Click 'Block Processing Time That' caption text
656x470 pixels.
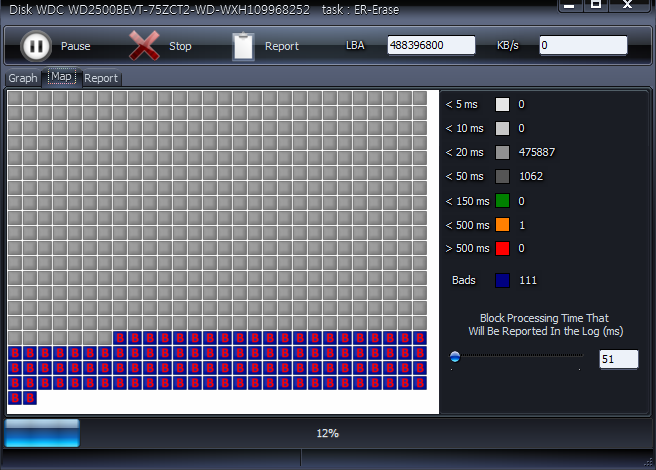[544, 318]
